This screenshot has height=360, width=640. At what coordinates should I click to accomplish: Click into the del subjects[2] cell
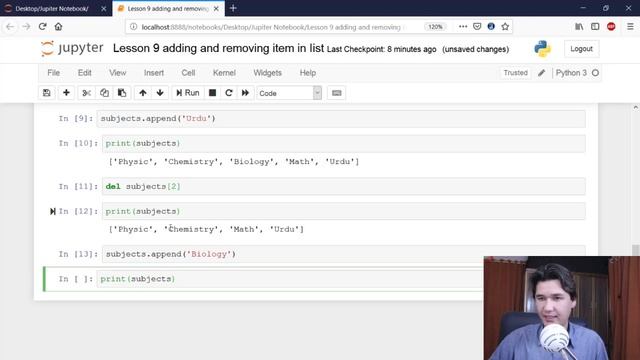[344, 187]
